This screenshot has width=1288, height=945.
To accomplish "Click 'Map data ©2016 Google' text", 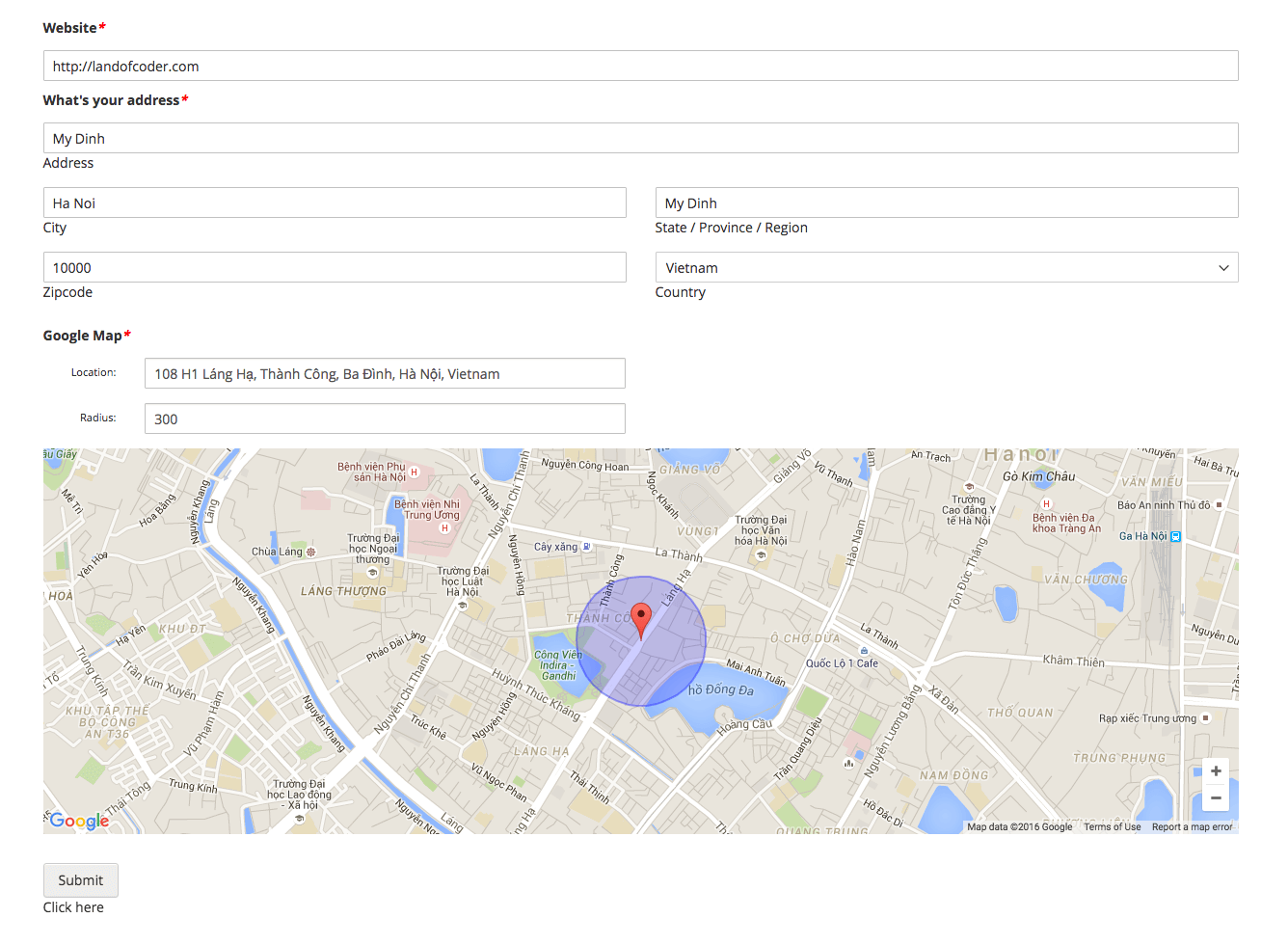I will pos(1019,827).
